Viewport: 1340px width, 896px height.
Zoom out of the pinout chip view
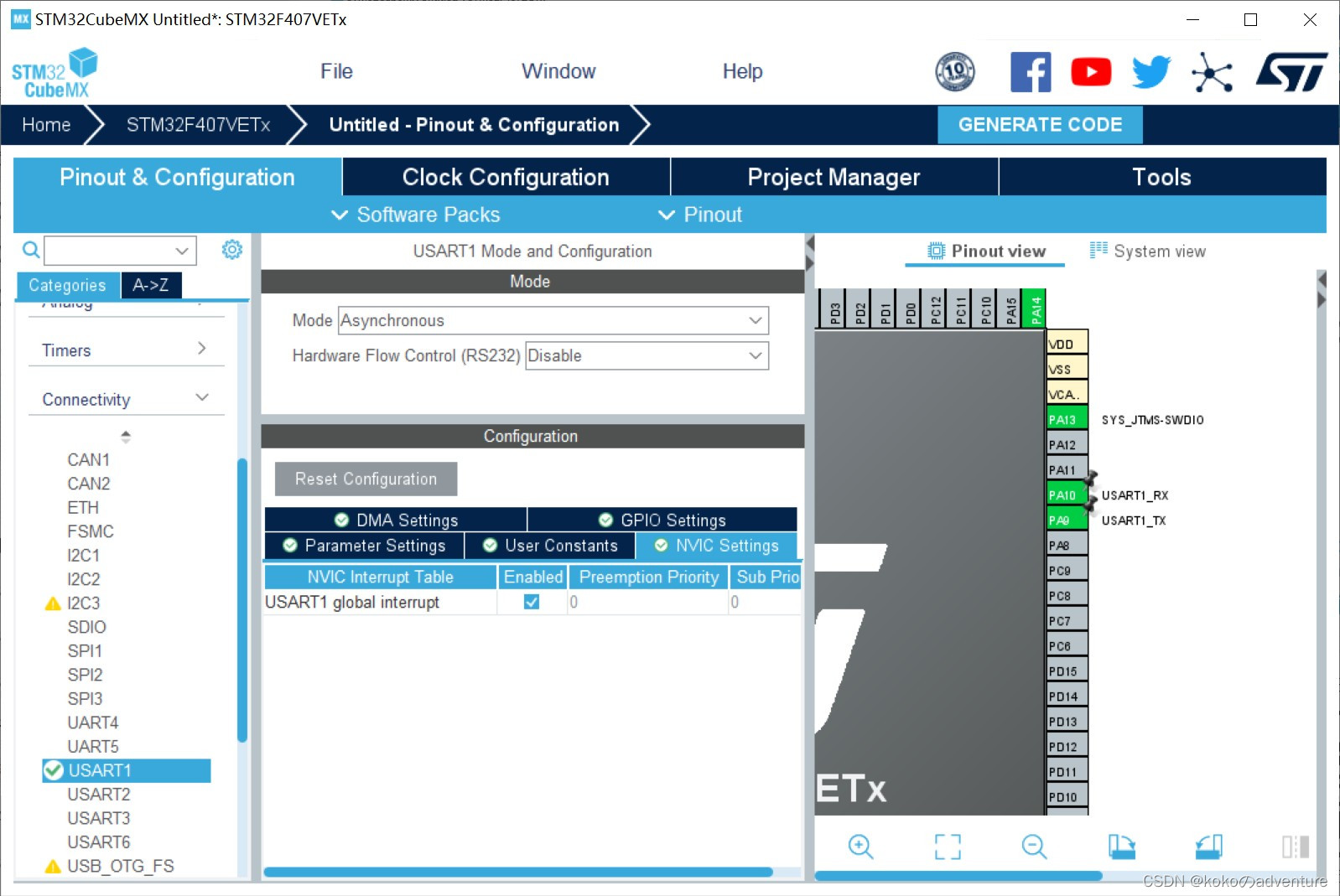(1034, 847)
